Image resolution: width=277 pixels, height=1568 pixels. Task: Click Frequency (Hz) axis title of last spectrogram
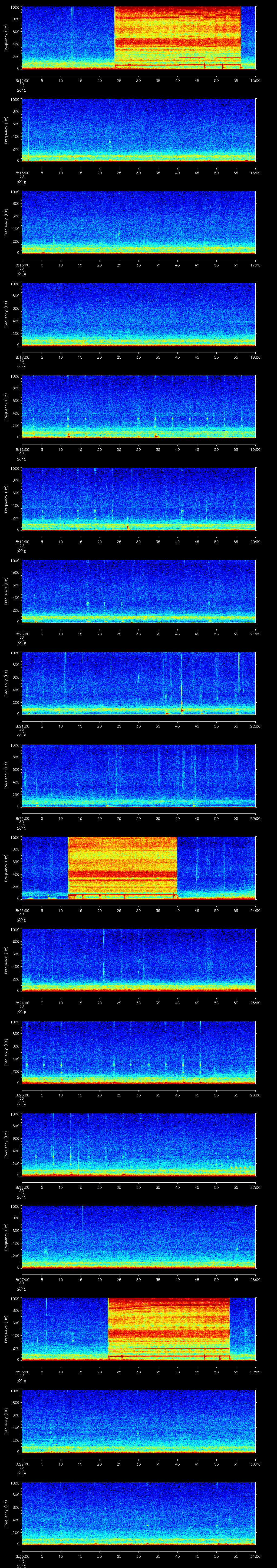(6, 1513)
